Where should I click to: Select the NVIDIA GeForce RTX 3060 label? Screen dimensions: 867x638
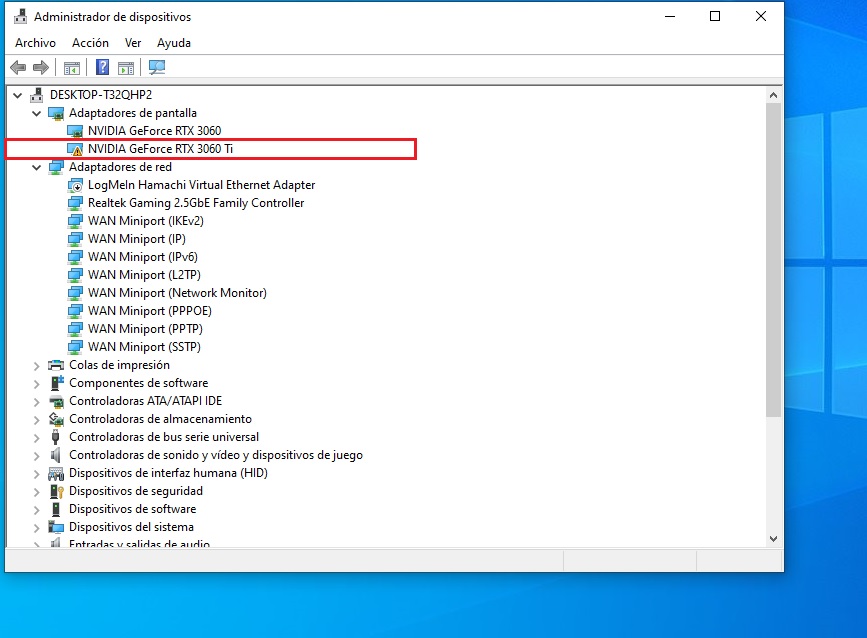[154, 131]
